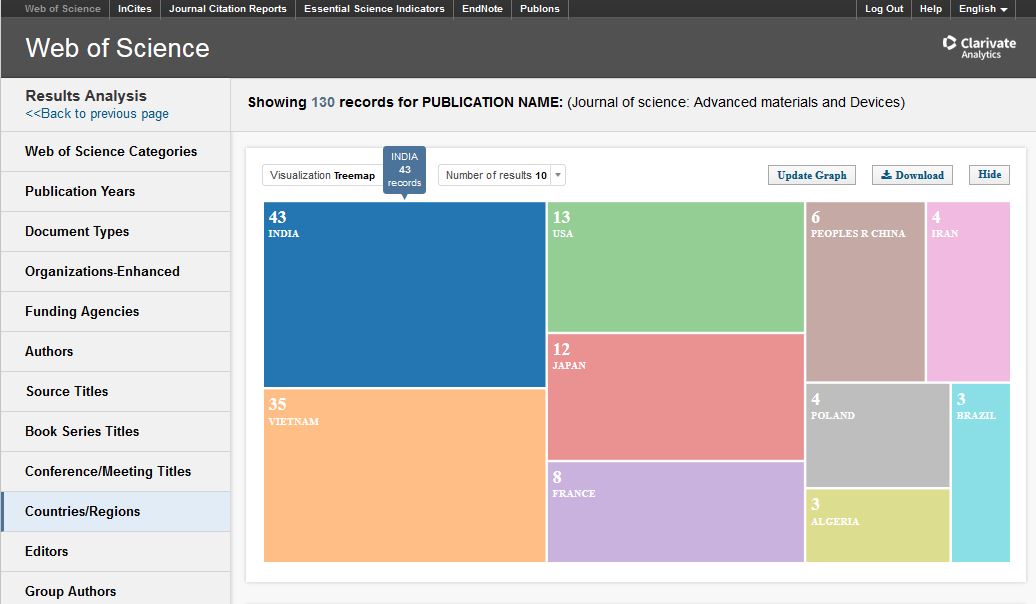Select Web of Science top tab
Image resolution: width=1036 pixels, height=604 pixels.
tap(63, 9)
